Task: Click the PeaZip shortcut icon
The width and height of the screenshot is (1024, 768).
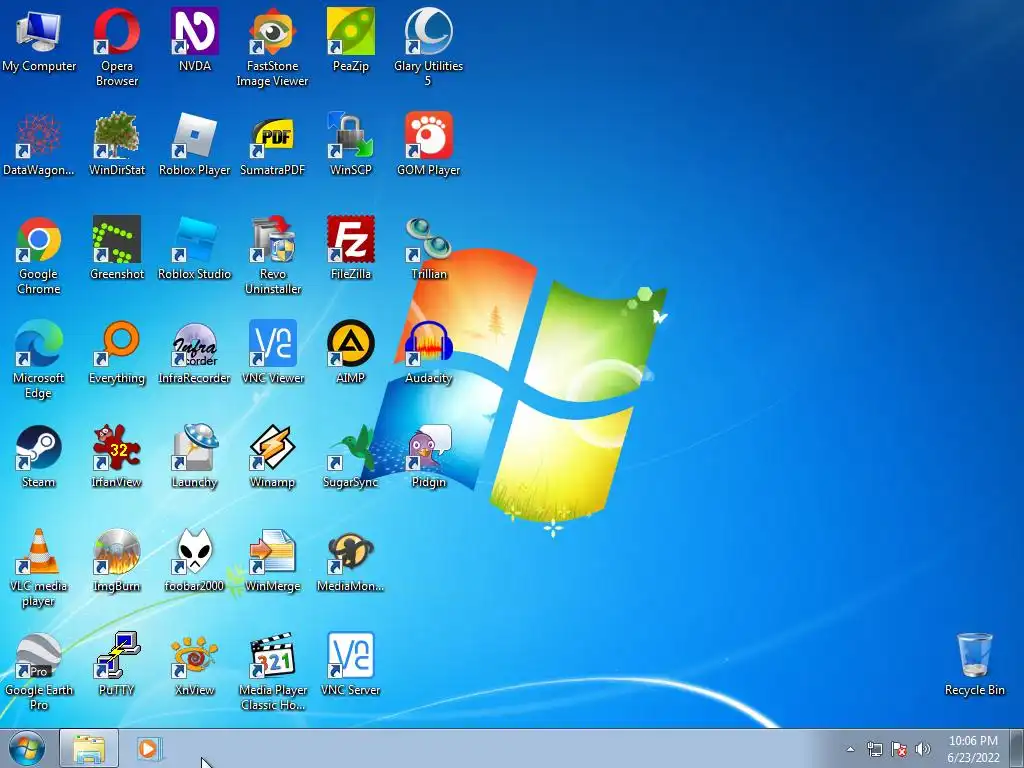Action: click(x=351, y=31)
